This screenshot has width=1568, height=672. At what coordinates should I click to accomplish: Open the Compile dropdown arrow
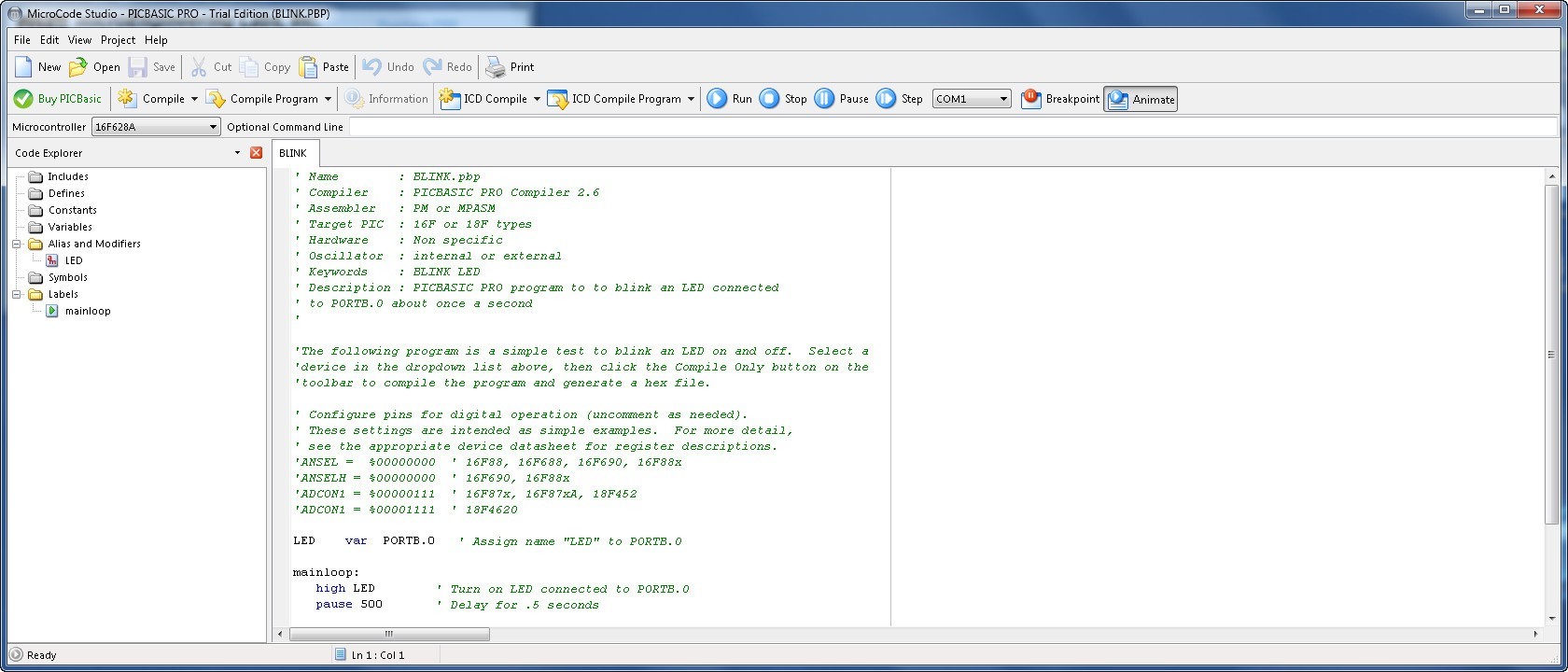[194, 99]
